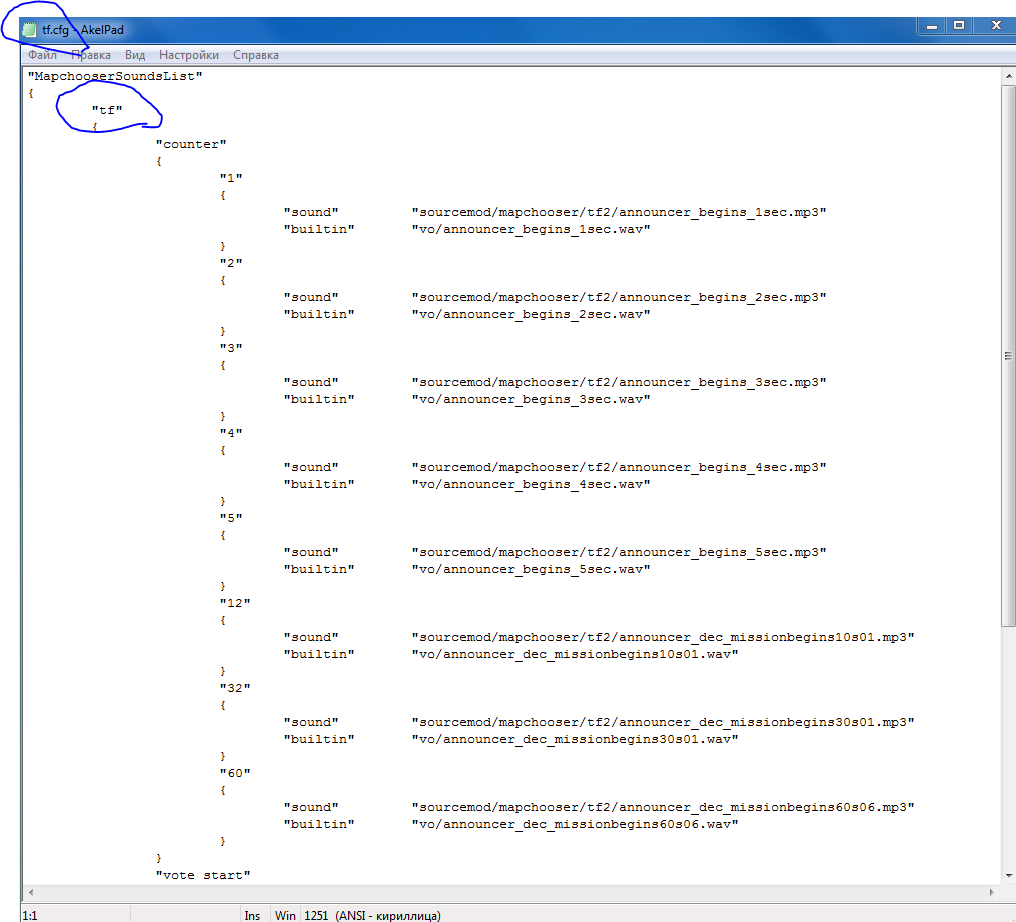
Task: Minimize the AkelPad window
Action: click(932, 26)
